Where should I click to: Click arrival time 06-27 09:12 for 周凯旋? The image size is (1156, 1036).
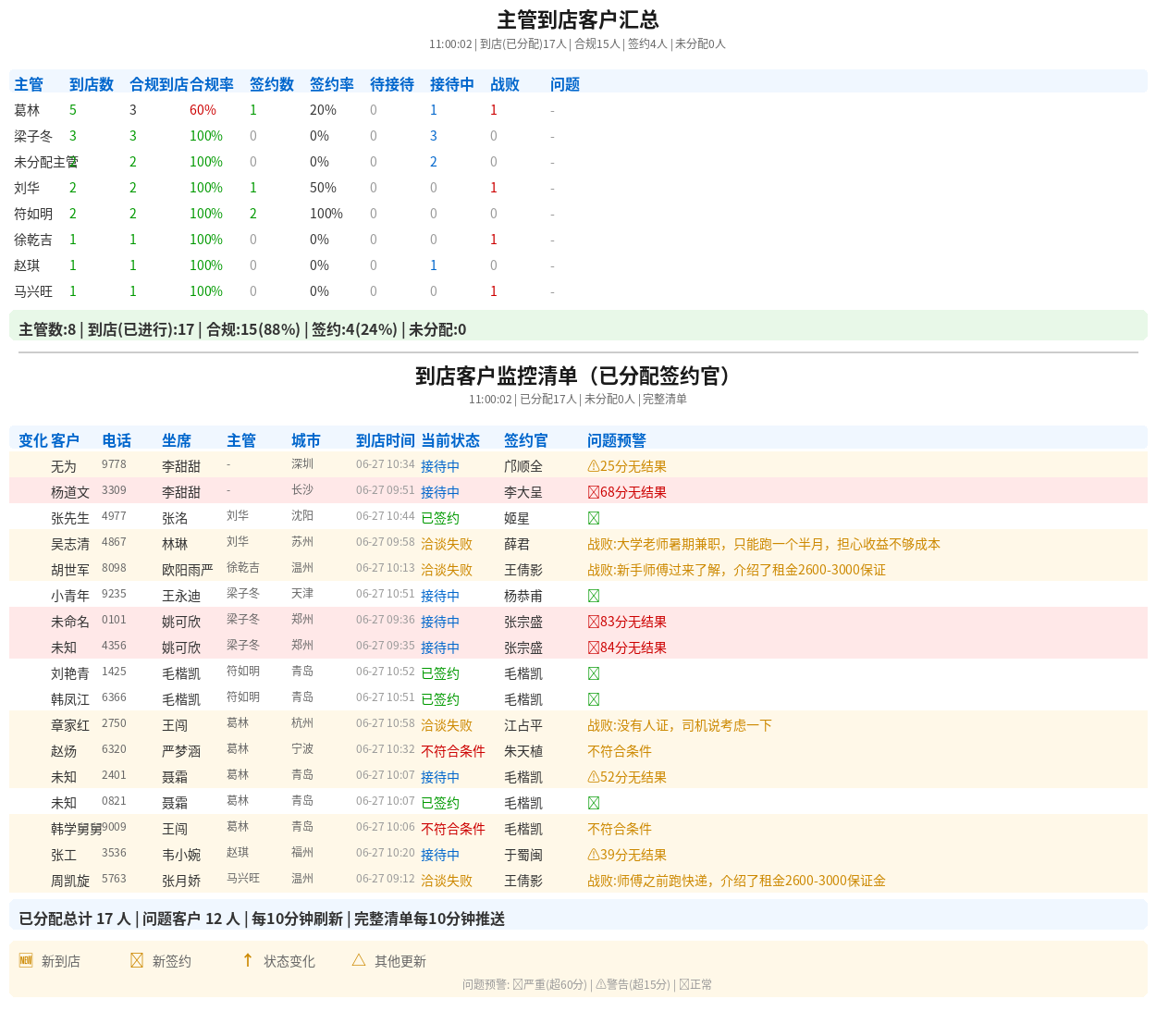pos(386,879)
